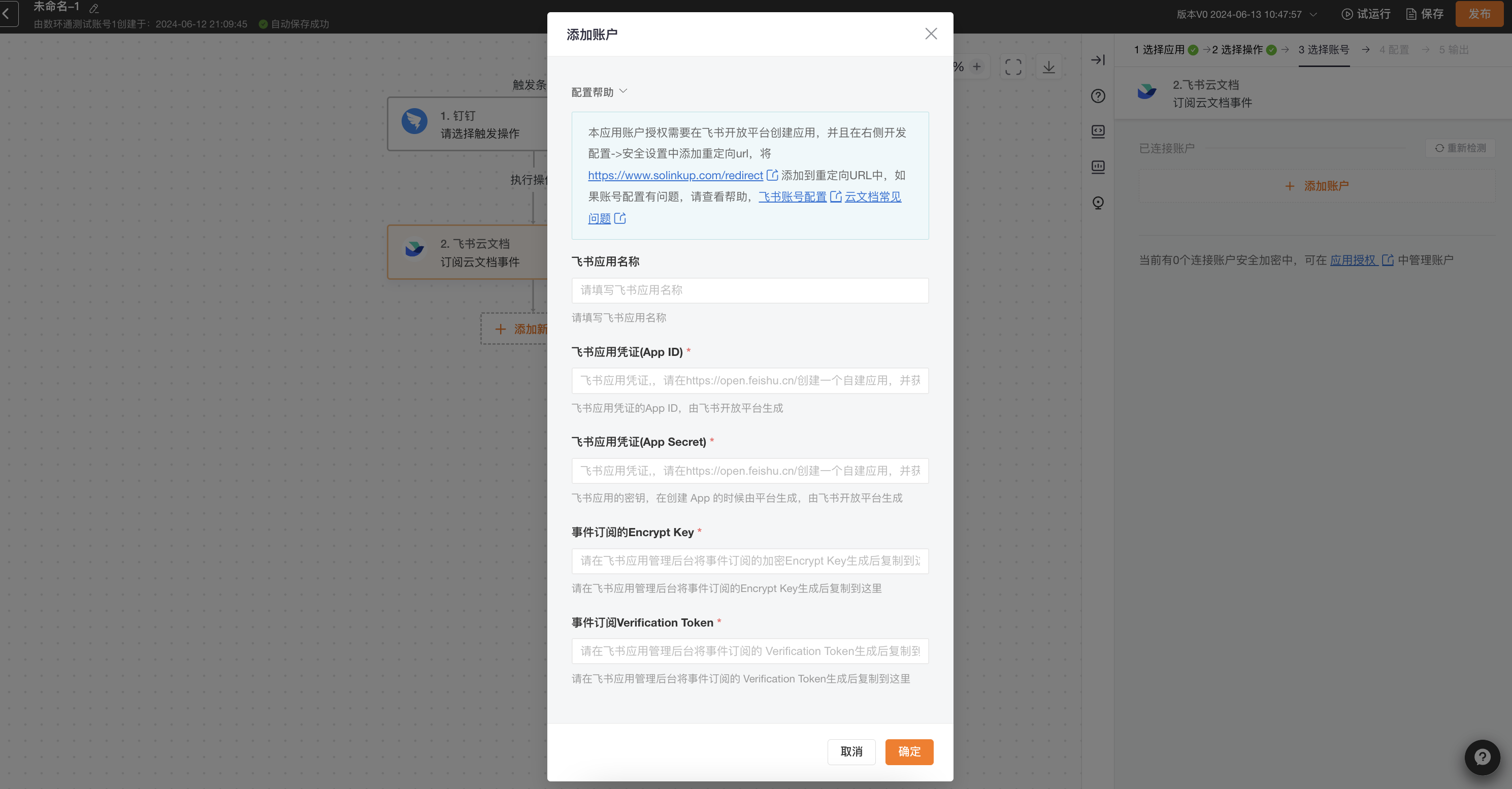Edit the workflow name pencil icon

point(94,8)
